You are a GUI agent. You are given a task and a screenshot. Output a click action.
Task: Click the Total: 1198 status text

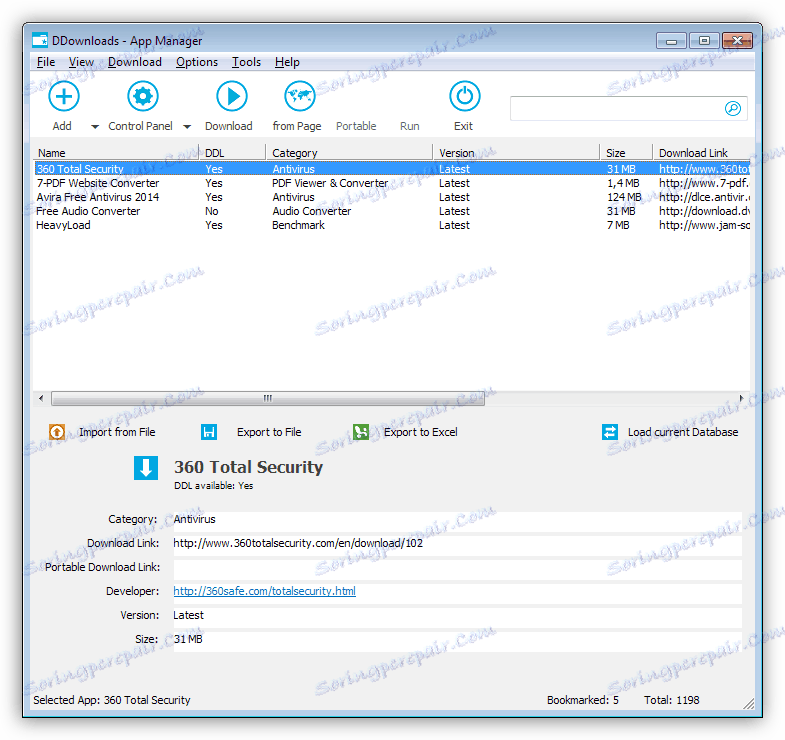coord(671,700)
